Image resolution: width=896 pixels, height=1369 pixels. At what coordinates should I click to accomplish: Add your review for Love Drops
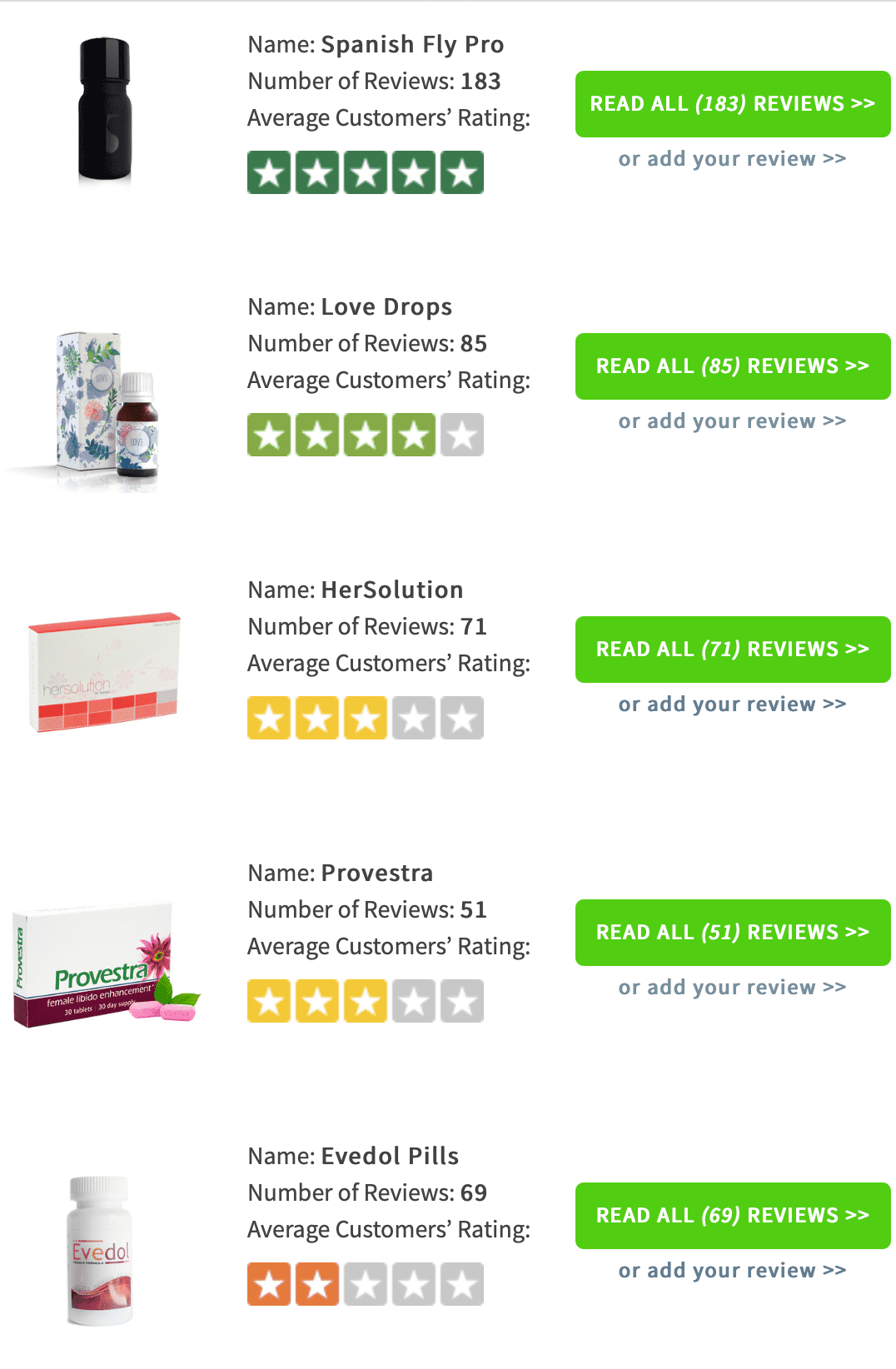(732, 421)
